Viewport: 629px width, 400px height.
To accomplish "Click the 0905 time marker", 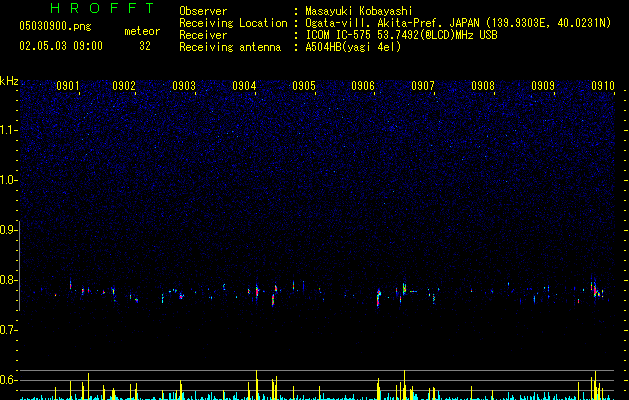I will coord(304,86).
